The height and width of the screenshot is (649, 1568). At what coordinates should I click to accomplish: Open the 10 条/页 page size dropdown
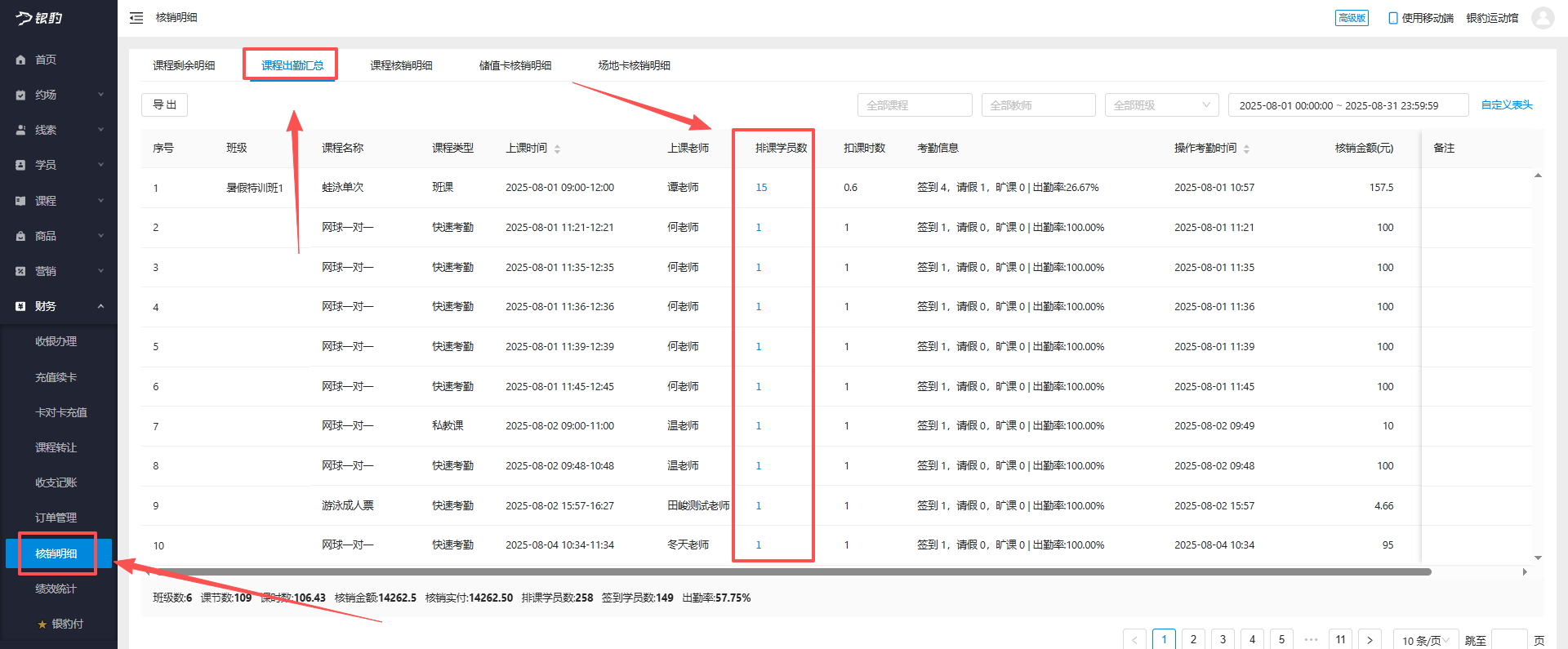pyautogui.click(x=1426, y=640)
